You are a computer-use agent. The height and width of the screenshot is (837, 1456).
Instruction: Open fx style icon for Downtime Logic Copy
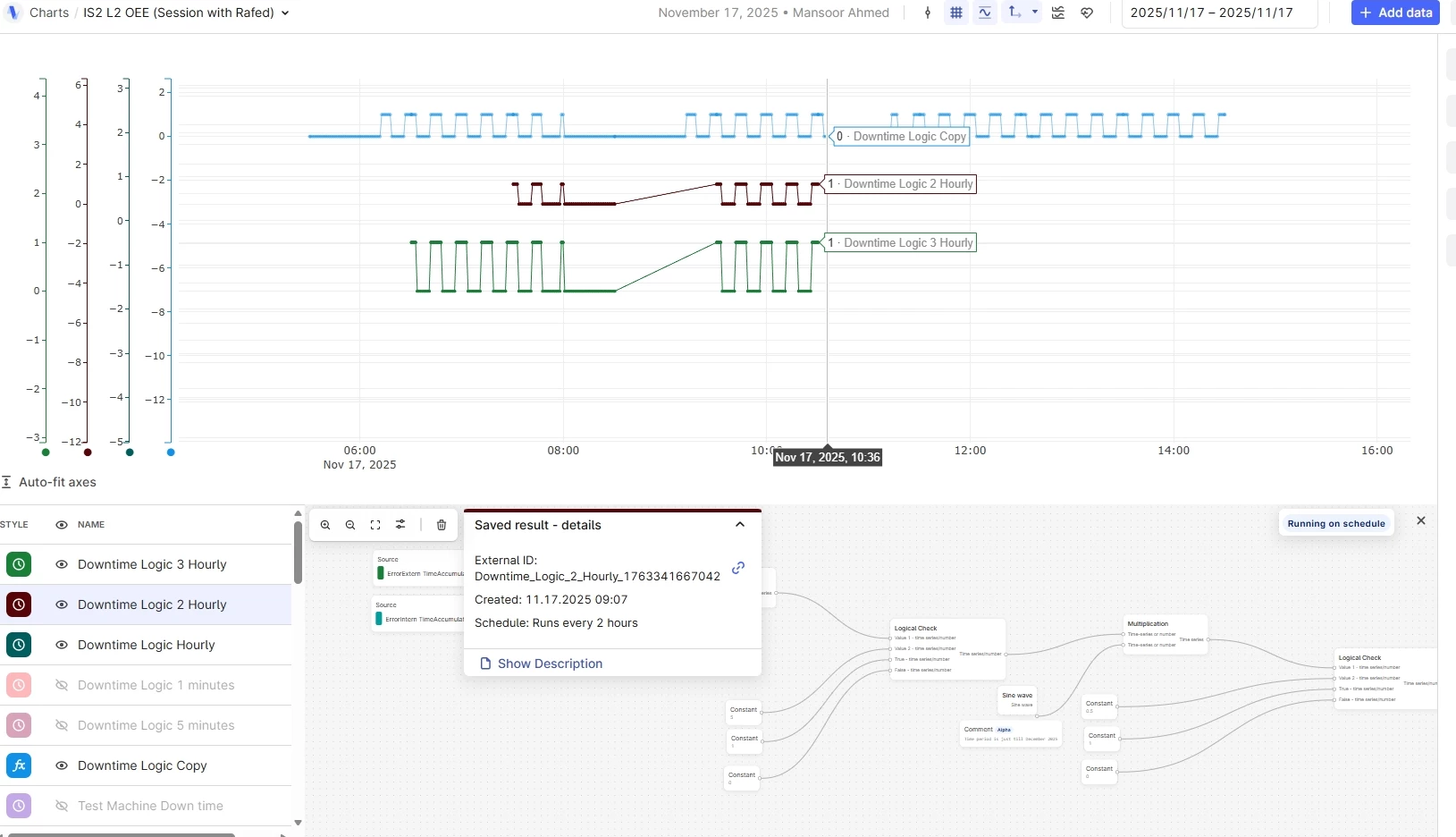pos(19,765)
